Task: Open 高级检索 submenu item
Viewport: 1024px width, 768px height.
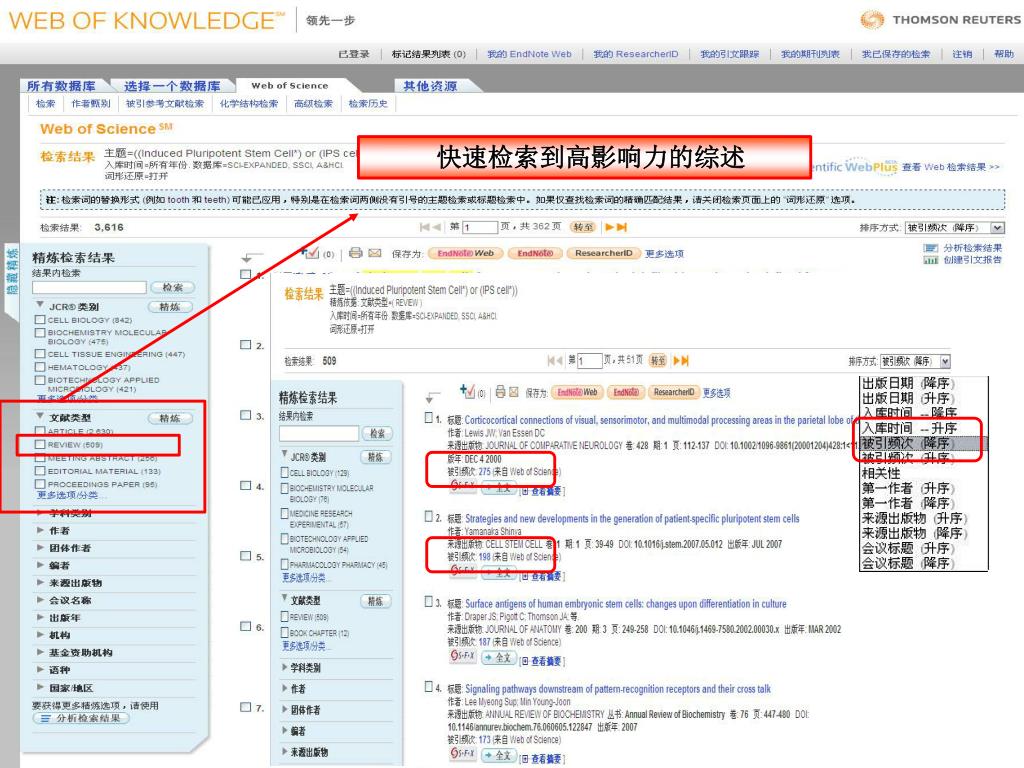Action: click(313, 103)
